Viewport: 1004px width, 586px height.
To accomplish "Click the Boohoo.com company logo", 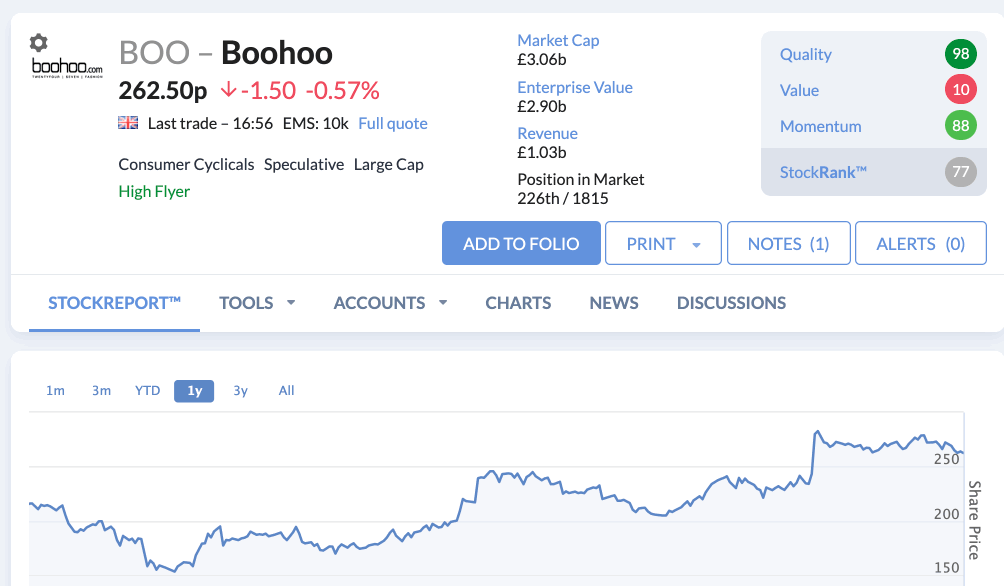I will point(67,68).
